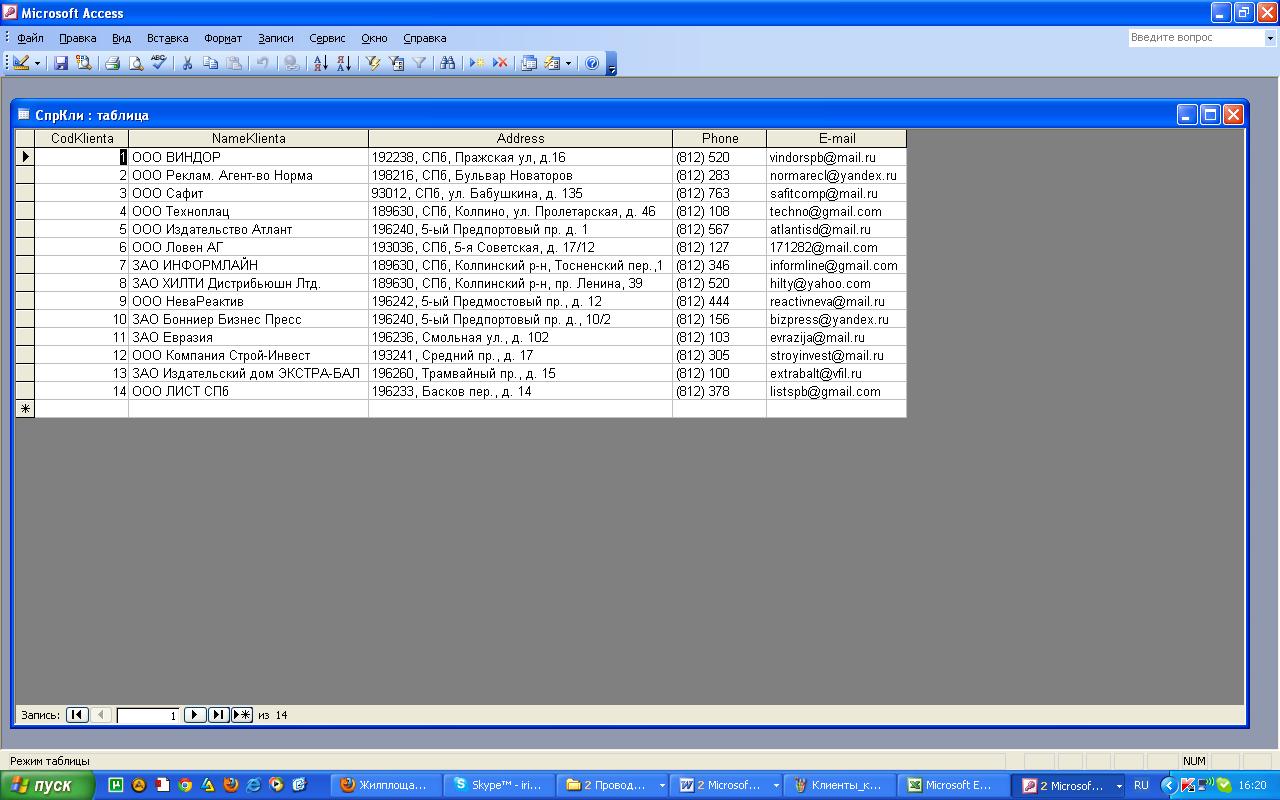Go to next record navigation button

(196, 715)
